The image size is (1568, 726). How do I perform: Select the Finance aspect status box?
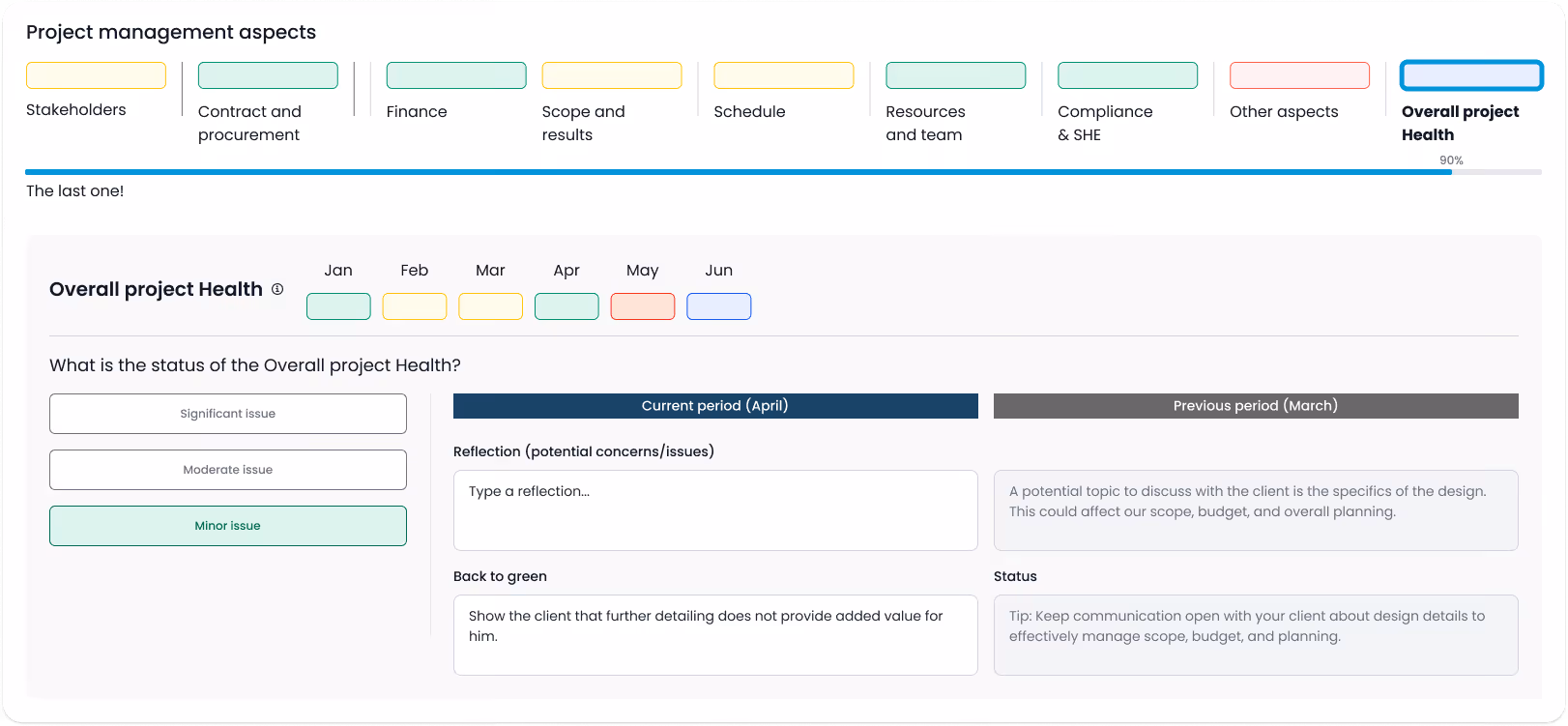[456, 75]
